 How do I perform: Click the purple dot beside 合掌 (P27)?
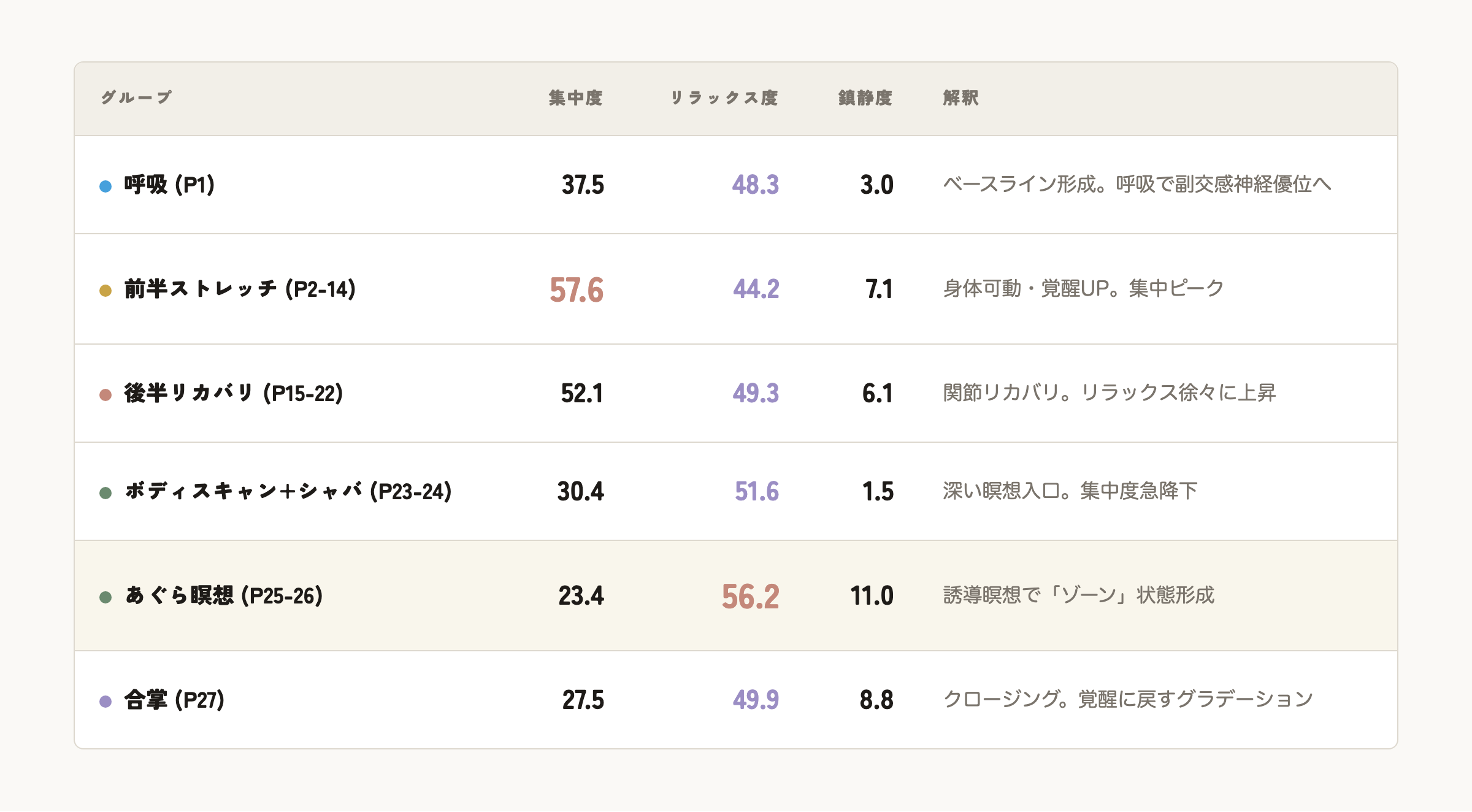click(x=105, y=701)
